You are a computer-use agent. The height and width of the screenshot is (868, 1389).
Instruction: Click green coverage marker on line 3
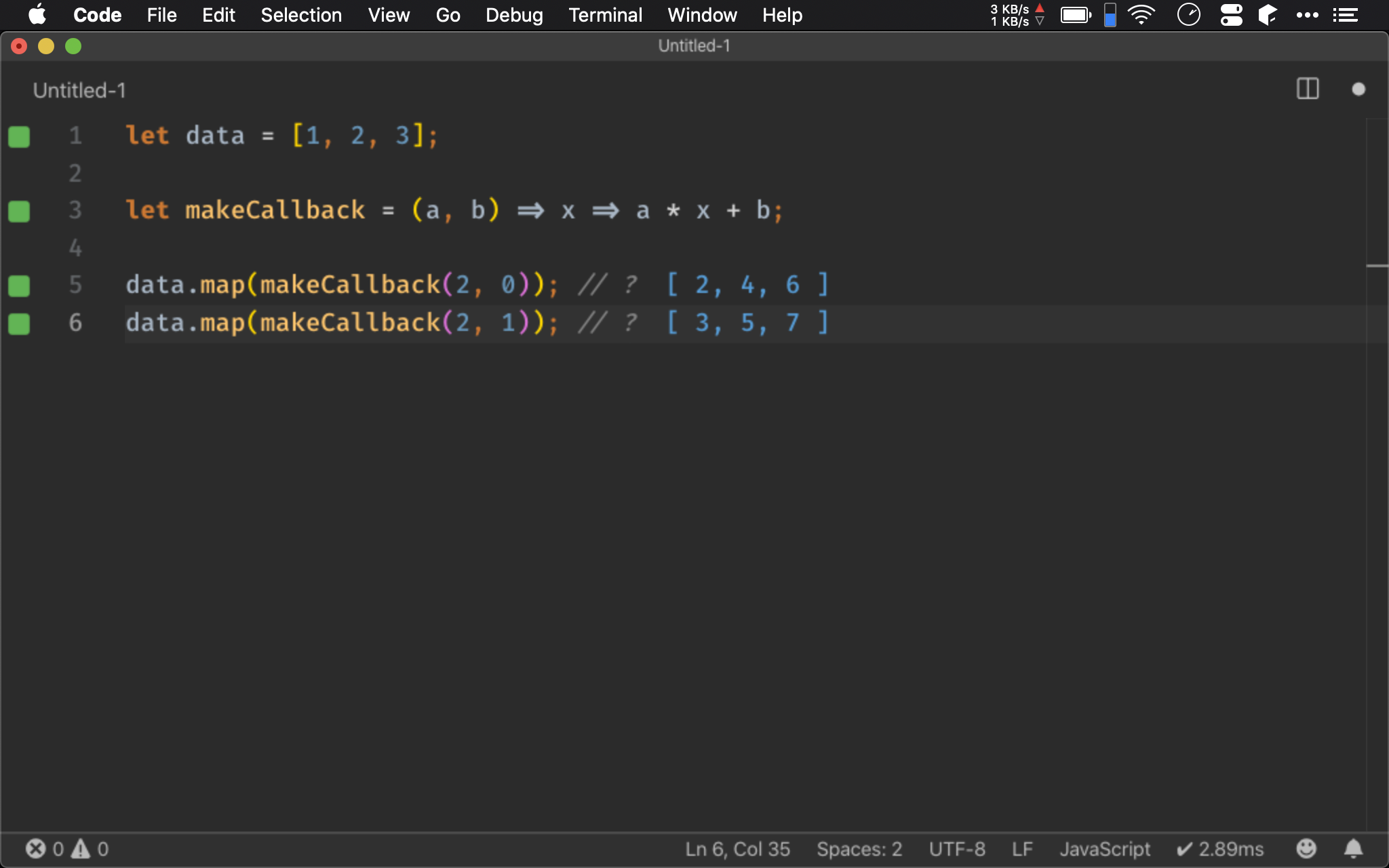tap(19, 211)
